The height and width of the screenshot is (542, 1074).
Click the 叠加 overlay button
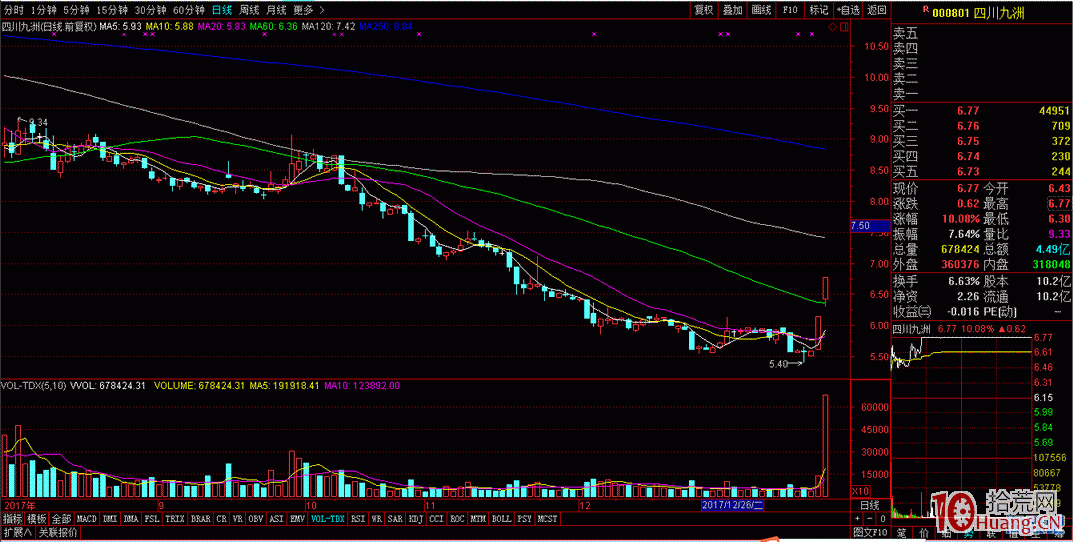(732, 10)
